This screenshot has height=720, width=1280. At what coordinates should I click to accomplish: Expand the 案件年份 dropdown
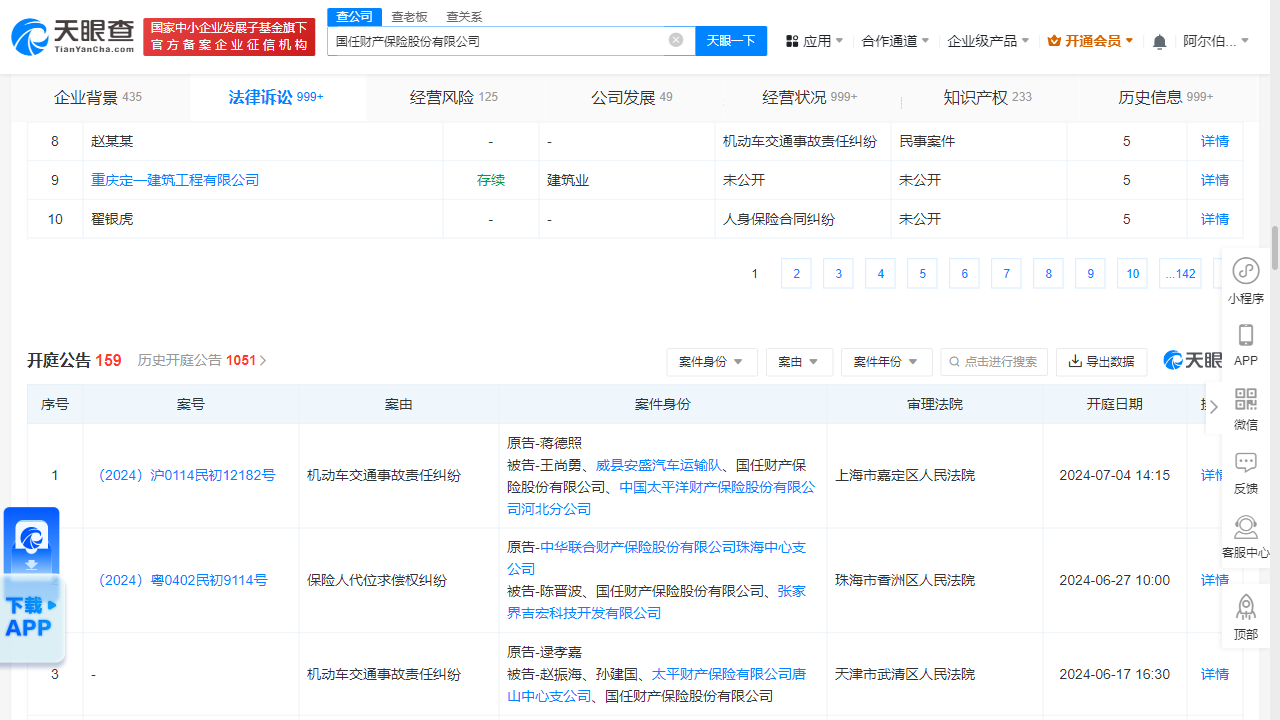886,362
